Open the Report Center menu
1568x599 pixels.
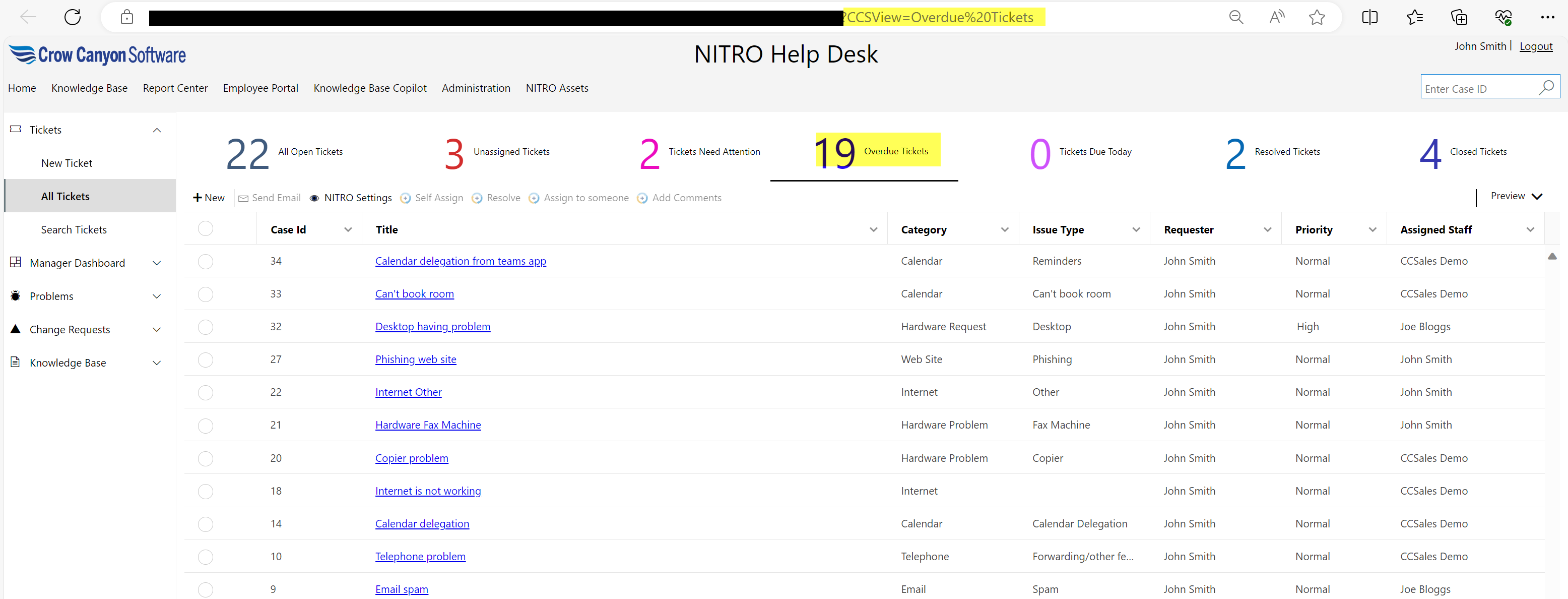tap(175, 88)
